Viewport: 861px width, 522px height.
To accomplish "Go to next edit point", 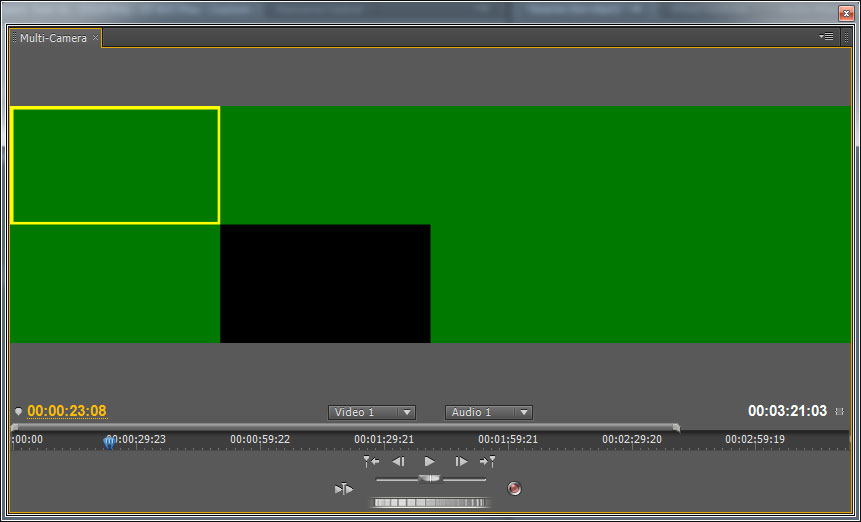I will click(488, 462).
